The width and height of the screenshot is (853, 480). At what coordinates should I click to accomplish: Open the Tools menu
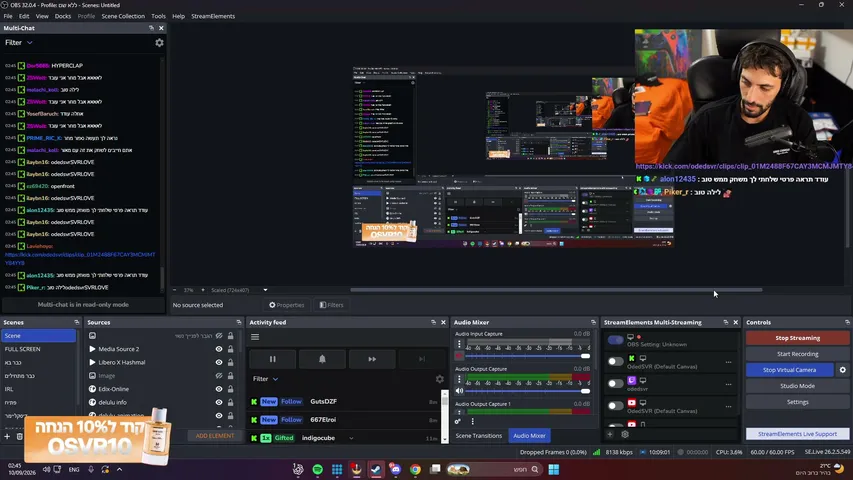[x=158, y=16]
